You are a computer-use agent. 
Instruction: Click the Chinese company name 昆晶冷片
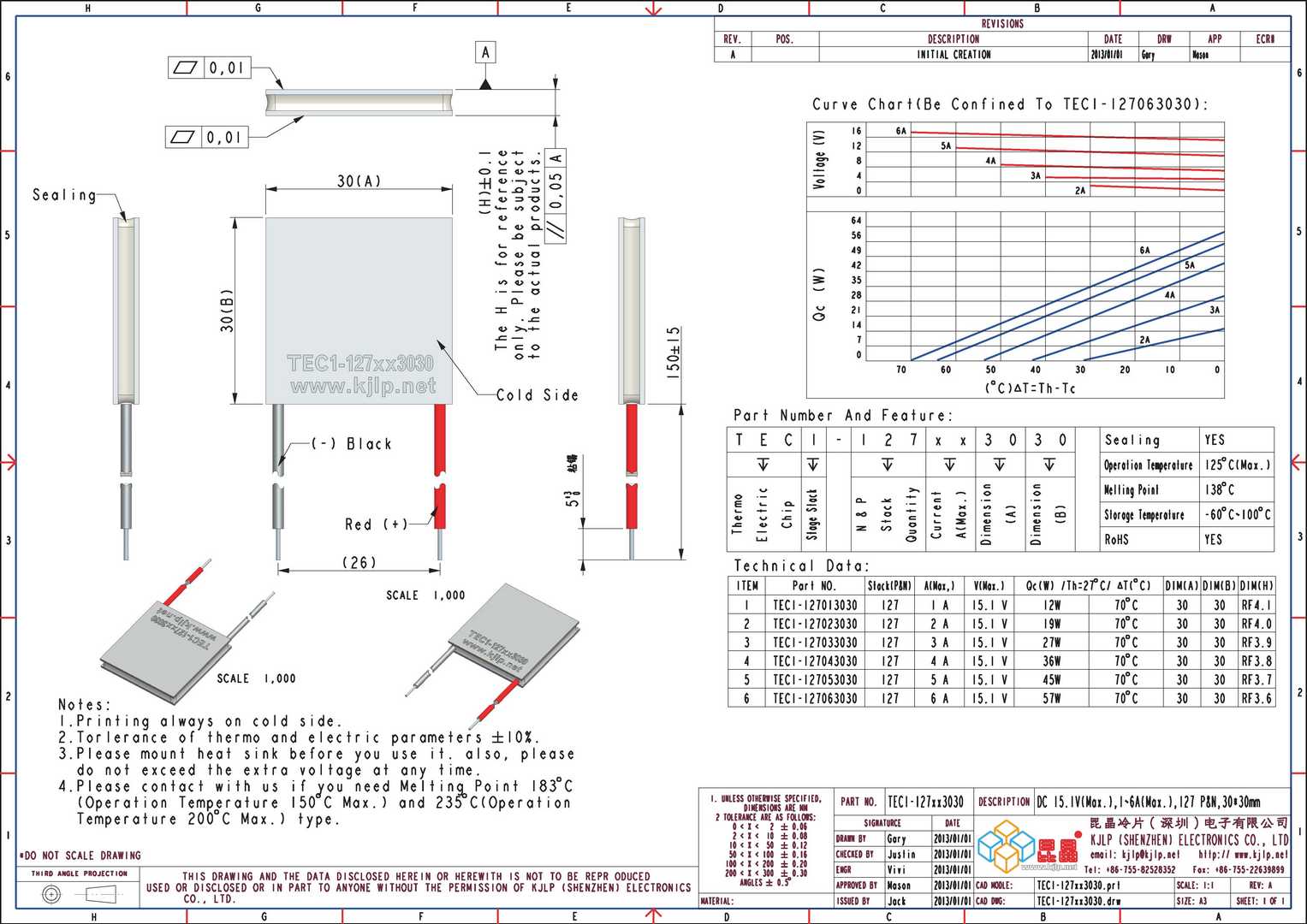(x=1188, y=823)
